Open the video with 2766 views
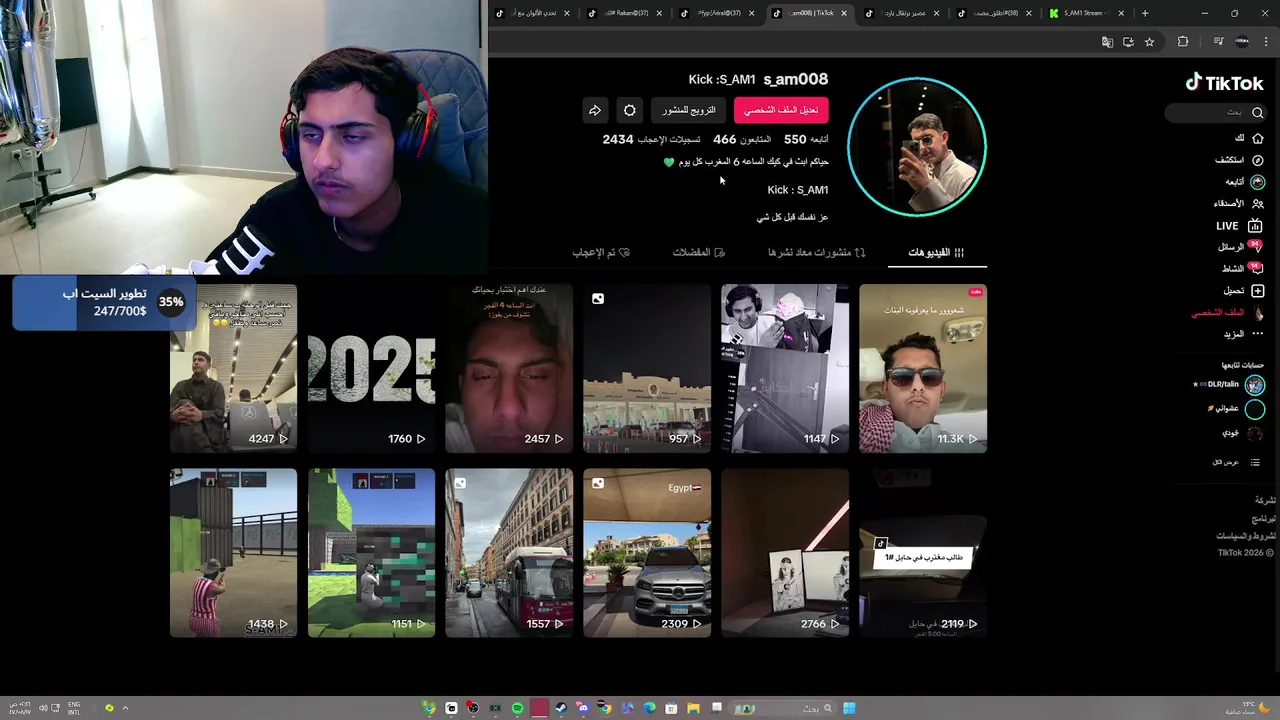The image size is (1280, 720). pos(785,553)
